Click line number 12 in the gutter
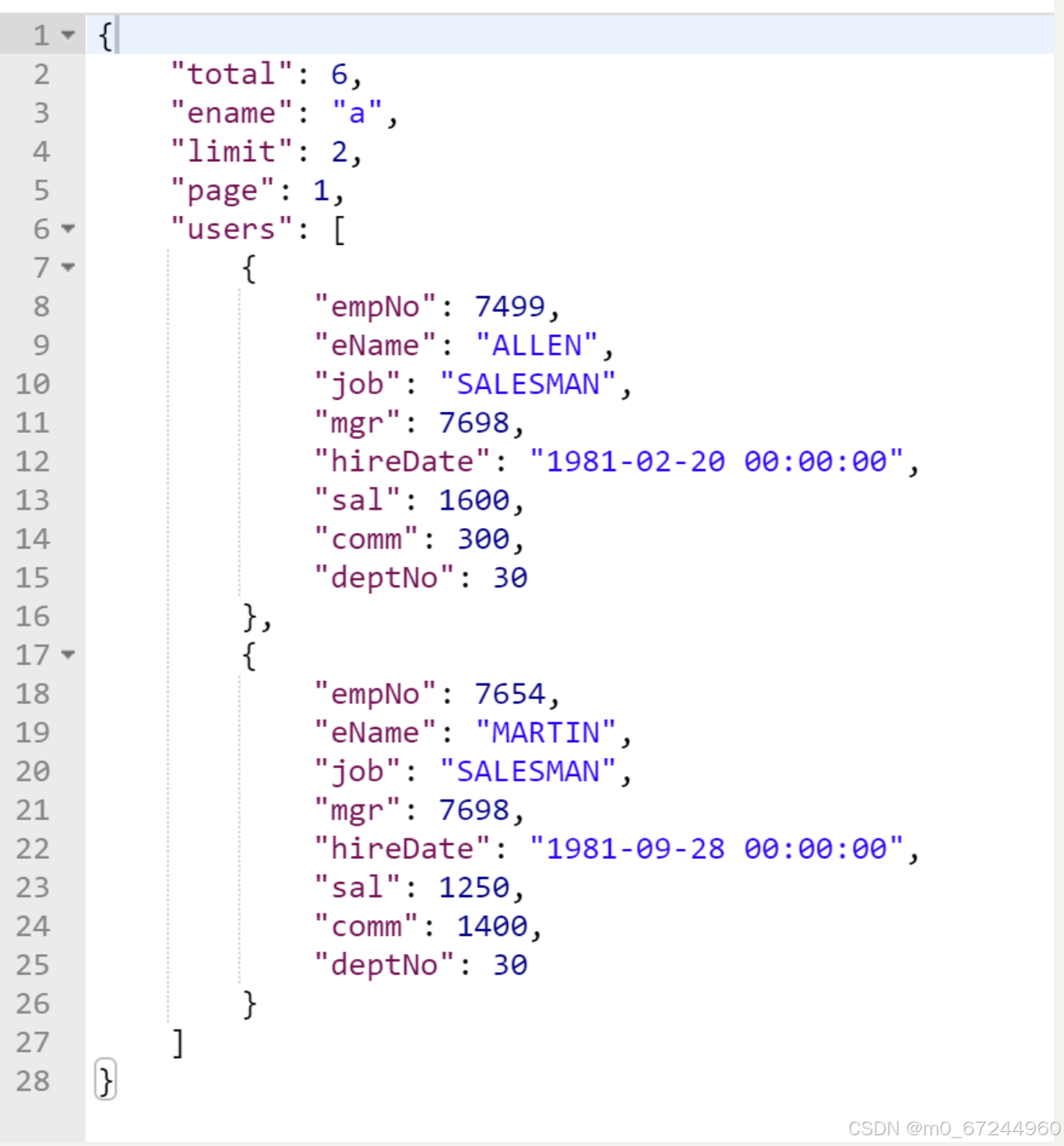1064x1146 pixels. [x=33, y=462]
